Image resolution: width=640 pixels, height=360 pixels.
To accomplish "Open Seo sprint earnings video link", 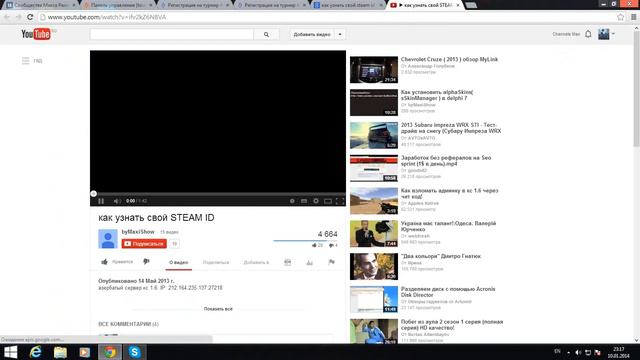I will (446, 160).
